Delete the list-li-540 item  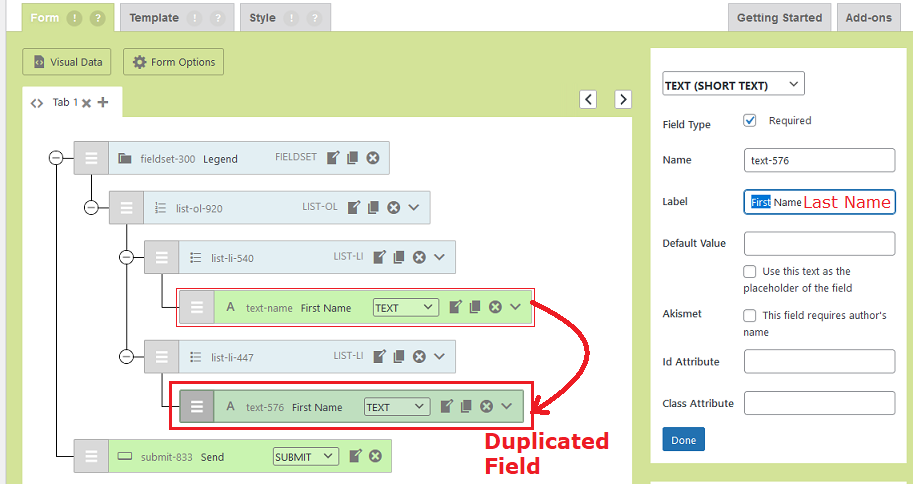(419, 257)
